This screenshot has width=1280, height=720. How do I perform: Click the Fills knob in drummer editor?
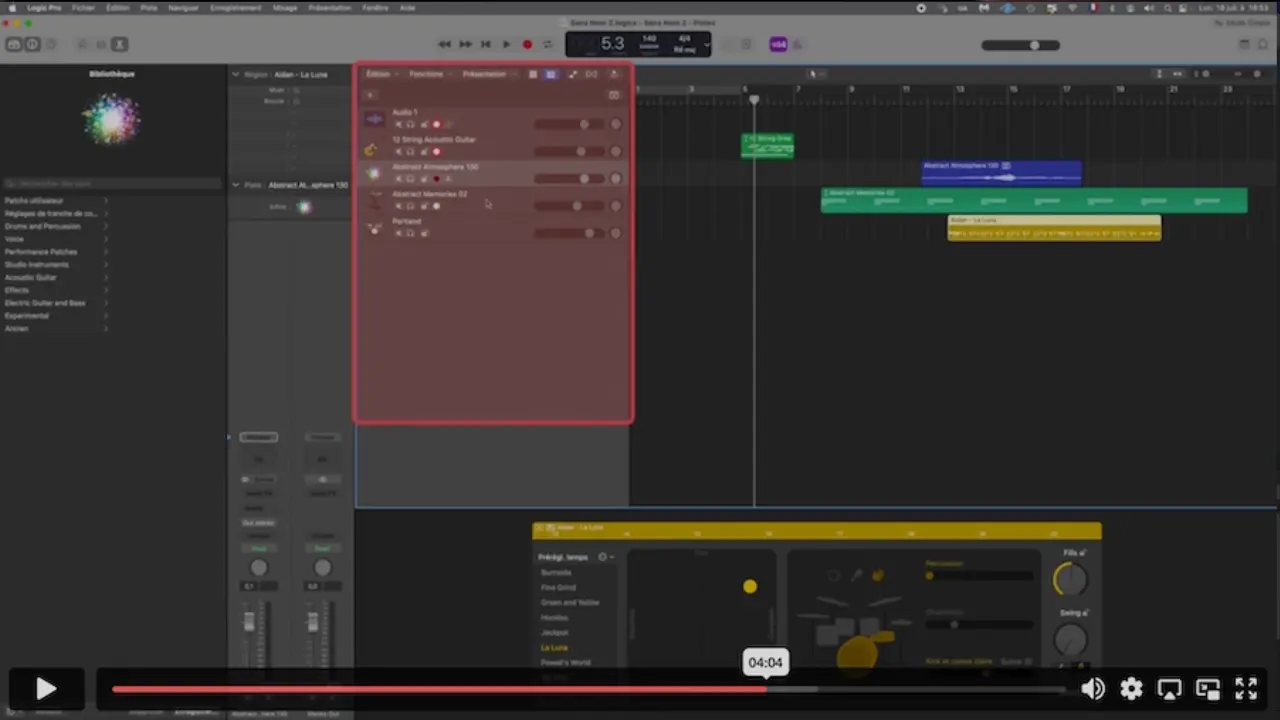1070,579
